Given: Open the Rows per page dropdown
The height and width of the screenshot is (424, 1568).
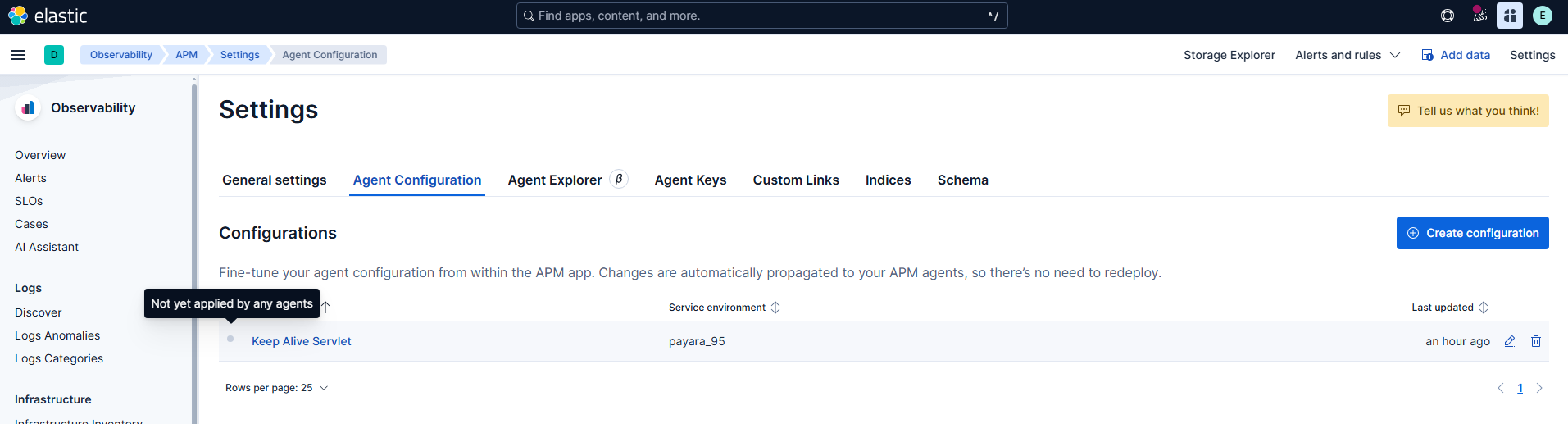Looking at the screenshot, I should pyautogui.click(x=276, y=388).
